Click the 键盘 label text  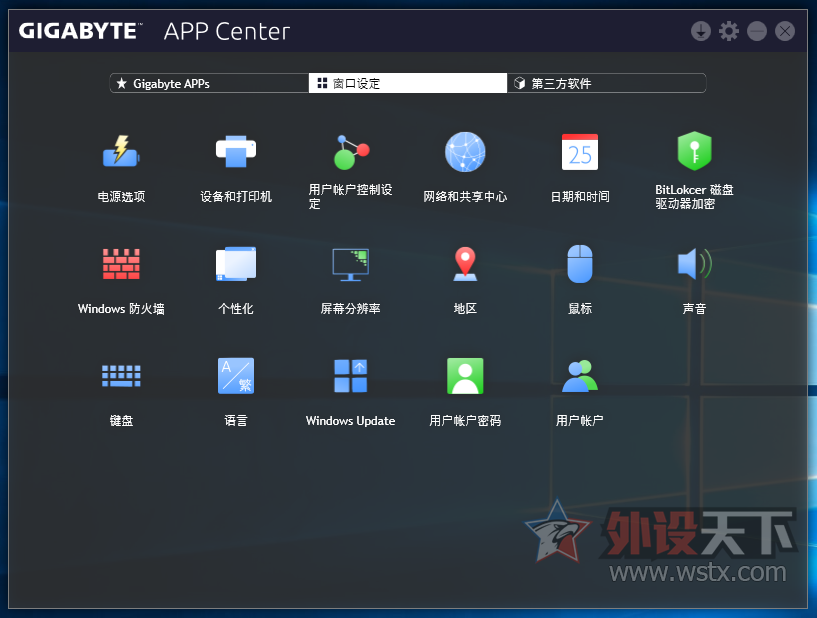pyautogui.click(x=121, y=421)
